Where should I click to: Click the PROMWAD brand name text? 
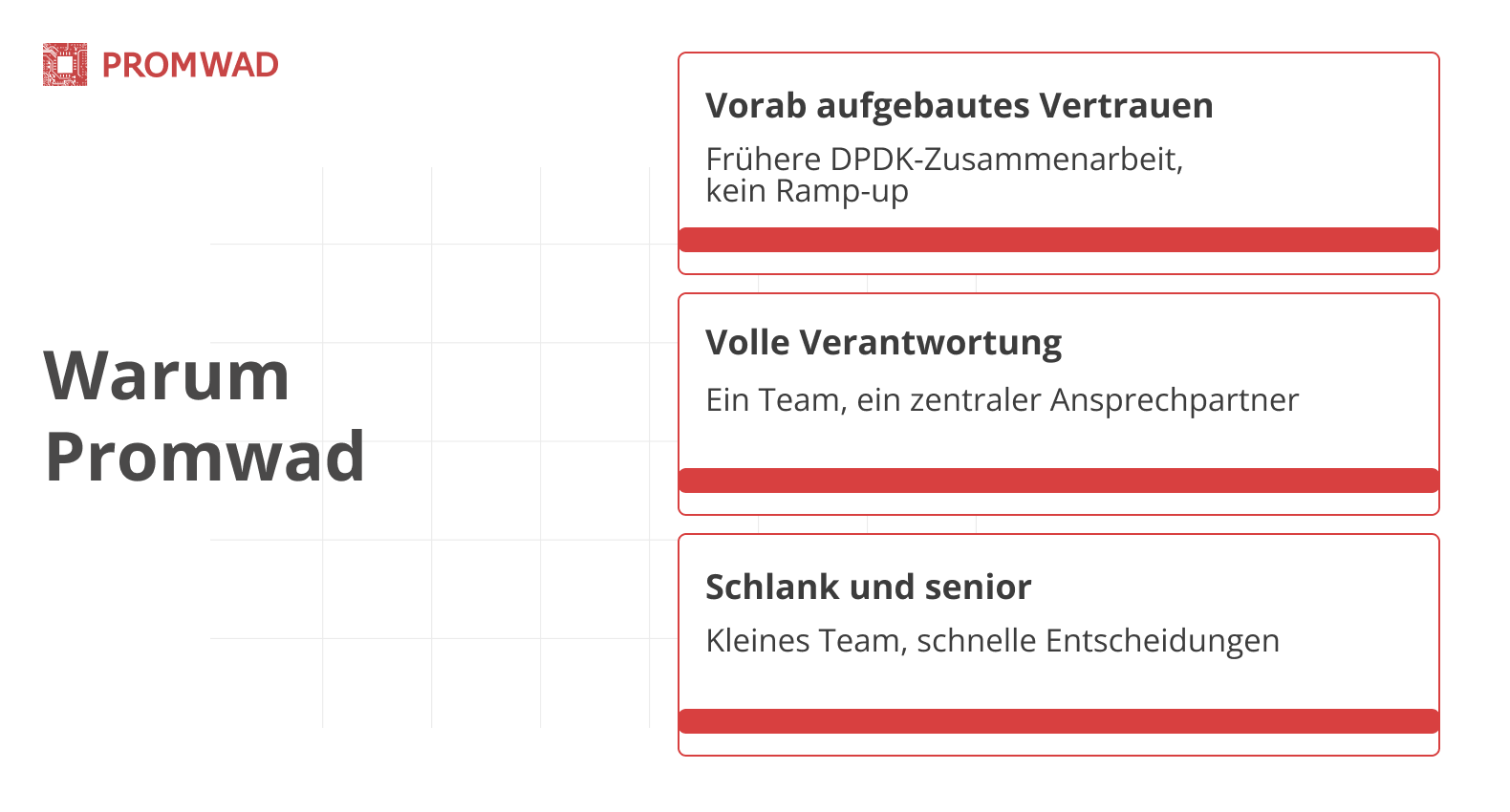[190, 65]
